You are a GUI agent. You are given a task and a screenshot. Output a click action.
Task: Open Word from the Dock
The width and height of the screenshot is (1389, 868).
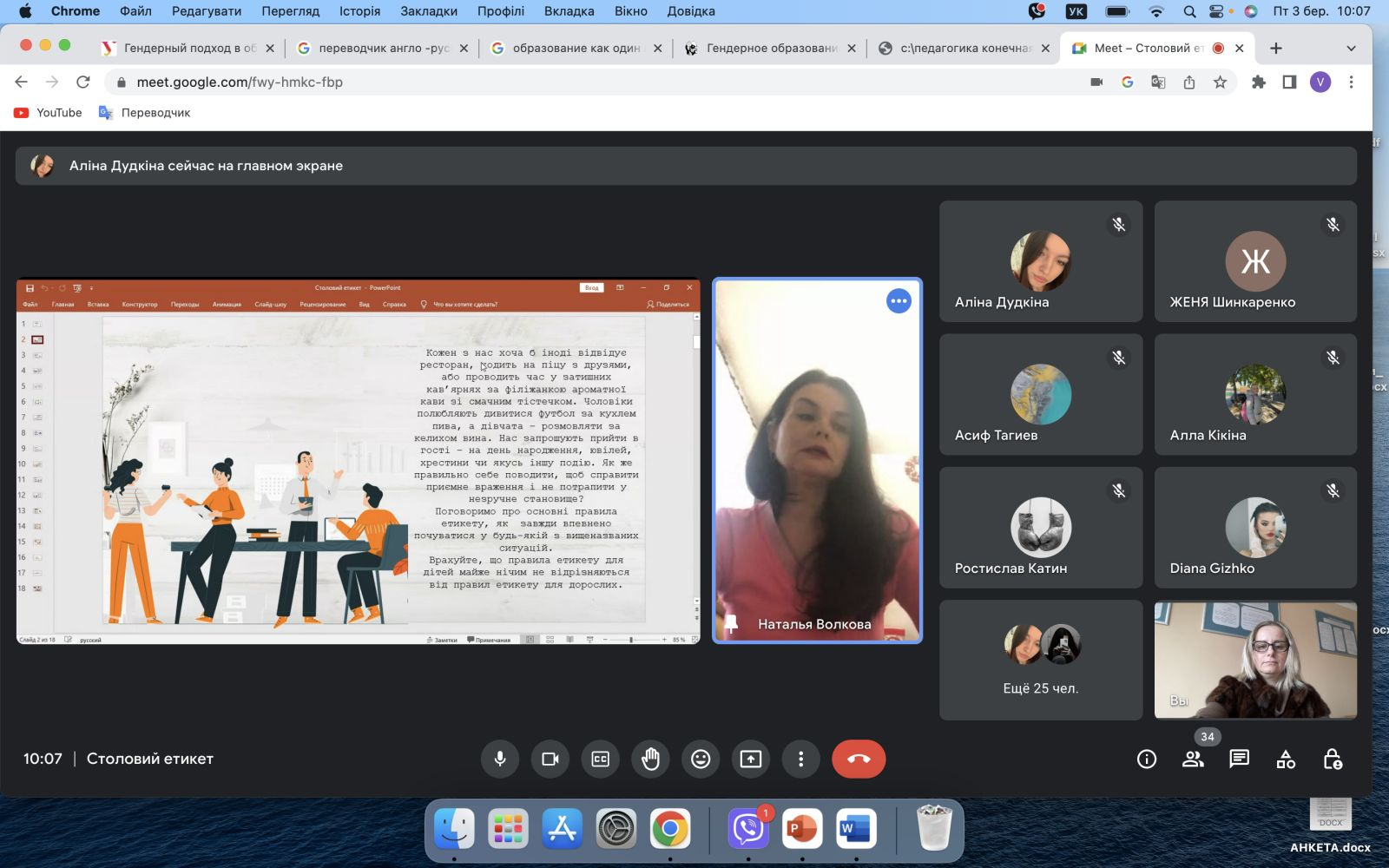[856, 829]
